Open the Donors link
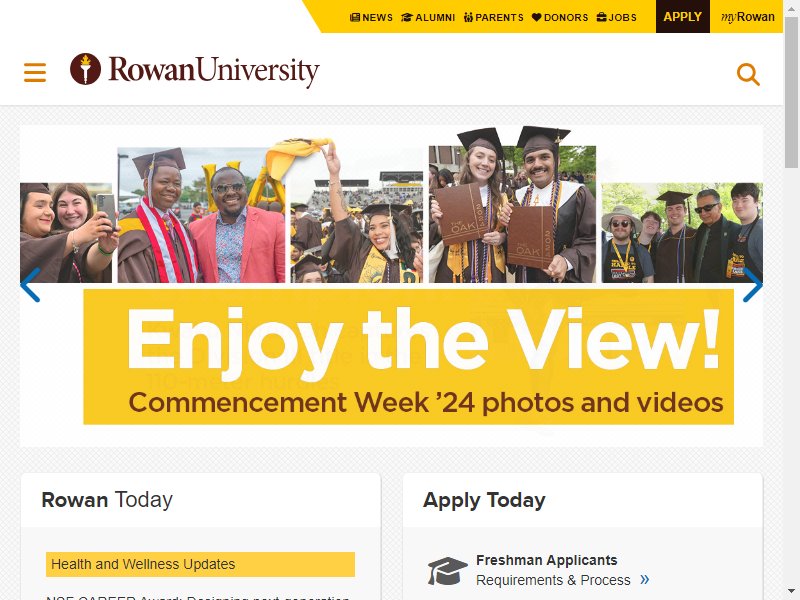 point(560,17)
